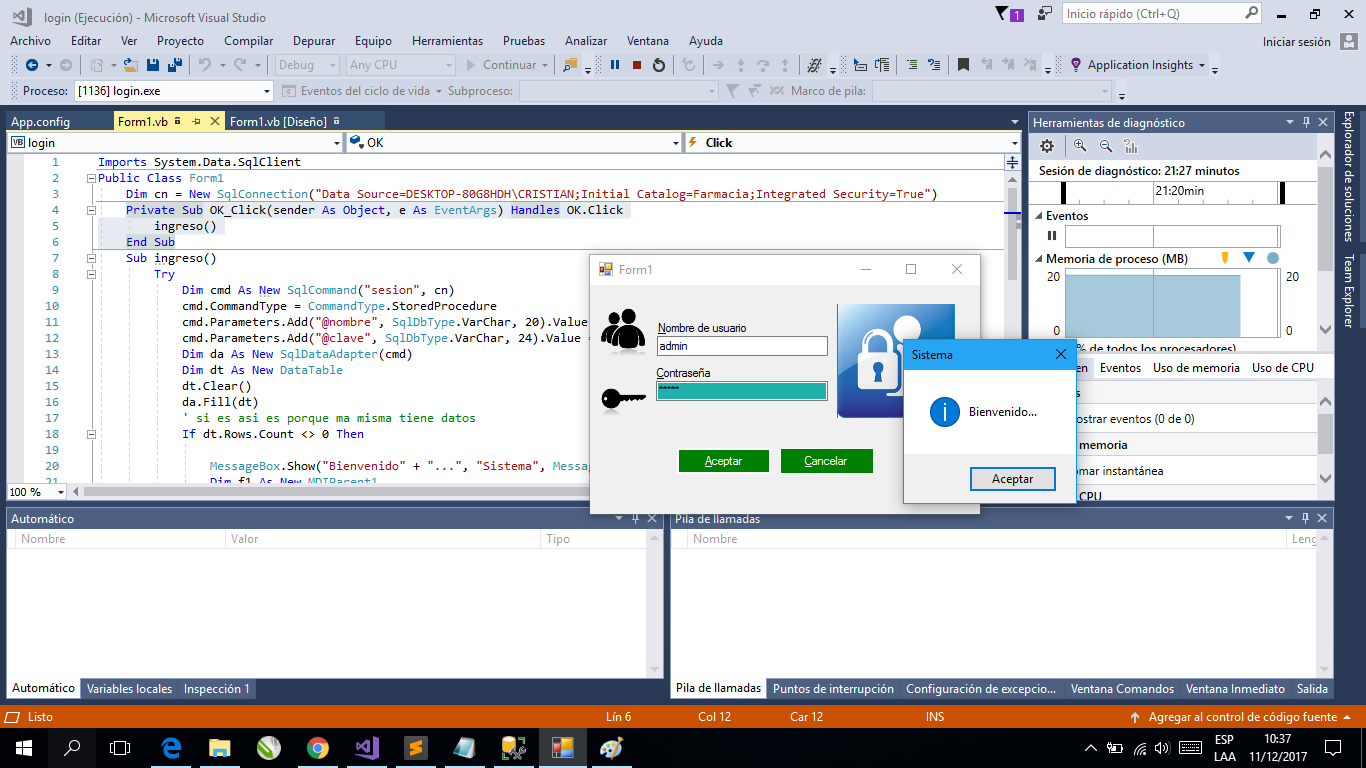
Task: Click the Reiniciar (restart) debugging icon
Action: pyautogui.click(x=660, y=65)
